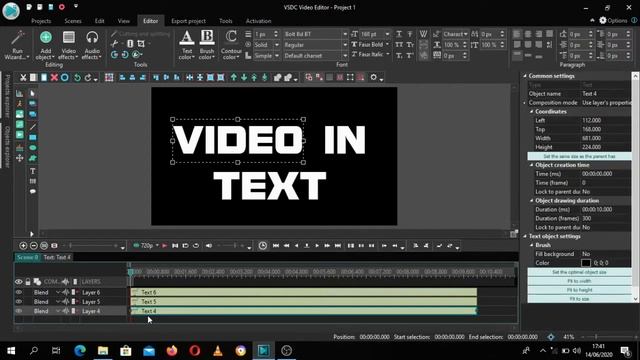Open the font family dropdown
The image size is (640, 360).
pyautogui.click(x=345, y=34)
